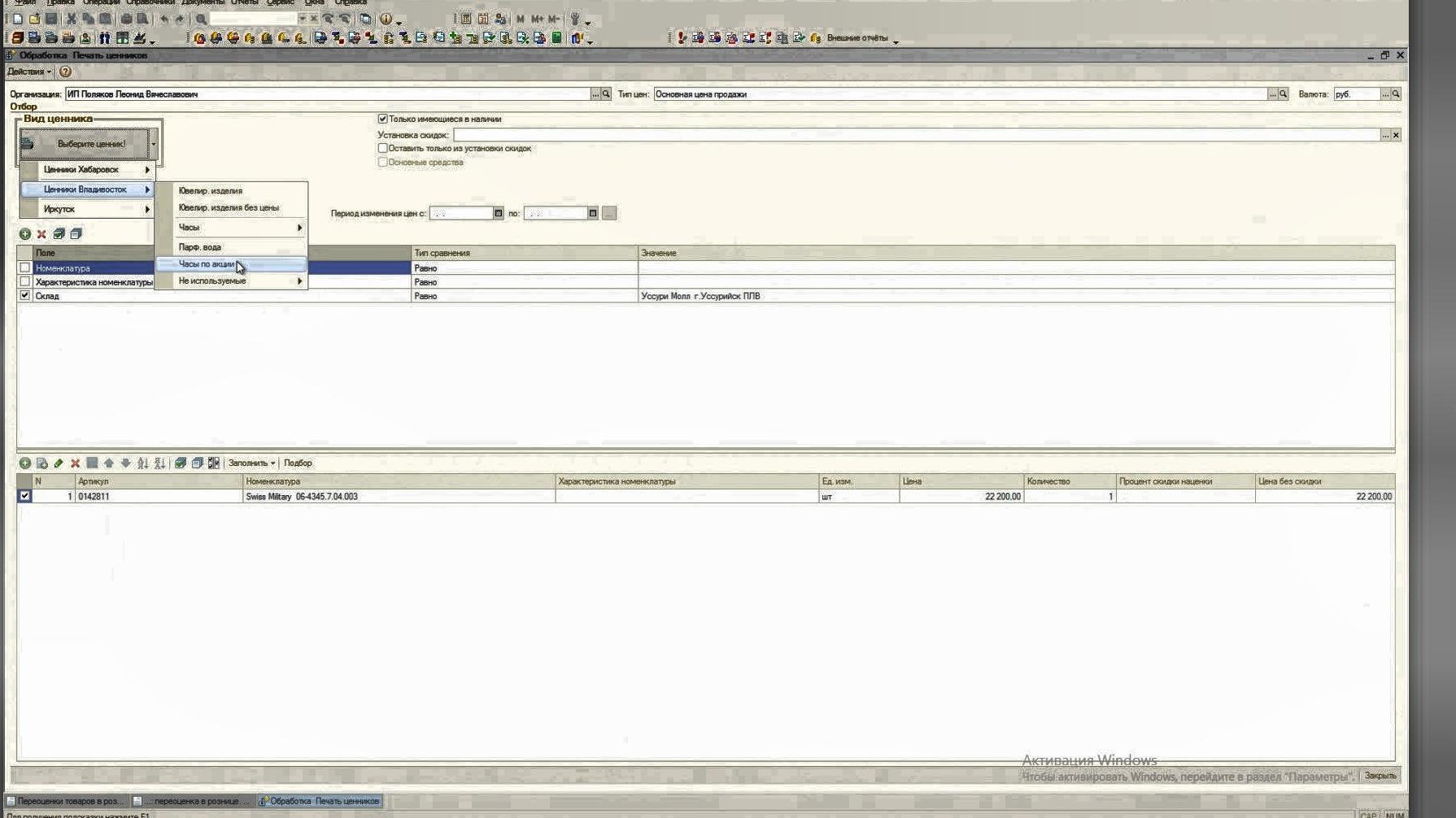Move the goods row down with the arrow icon

tap(126, 463)
